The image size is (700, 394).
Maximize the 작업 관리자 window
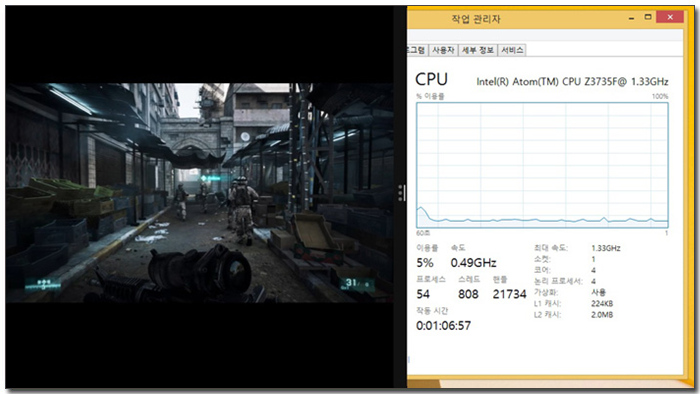tap(648, 17)
